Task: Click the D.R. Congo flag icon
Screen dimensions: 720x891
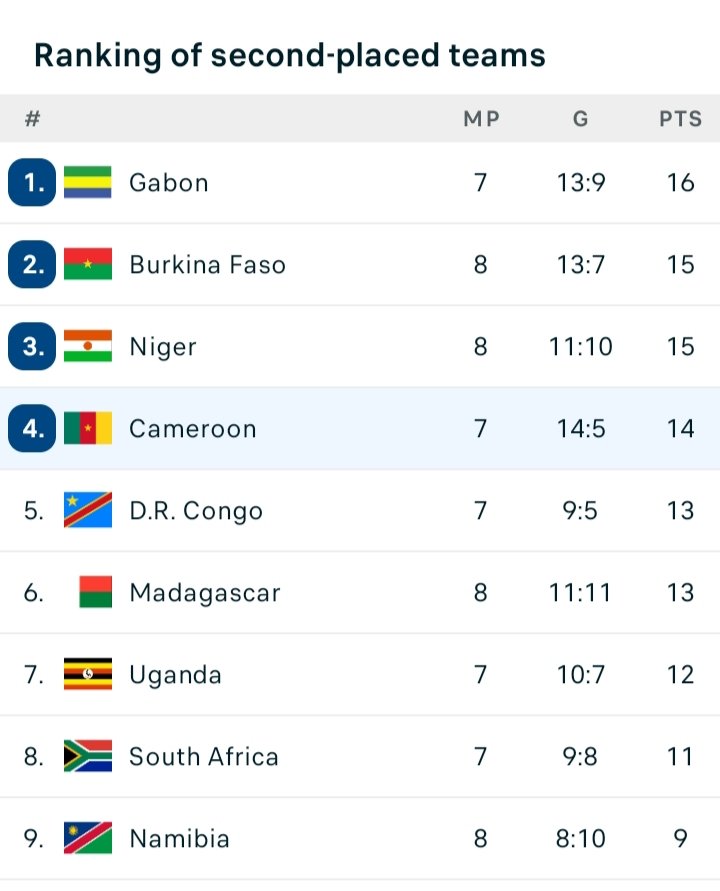Action: click(88, 511)
